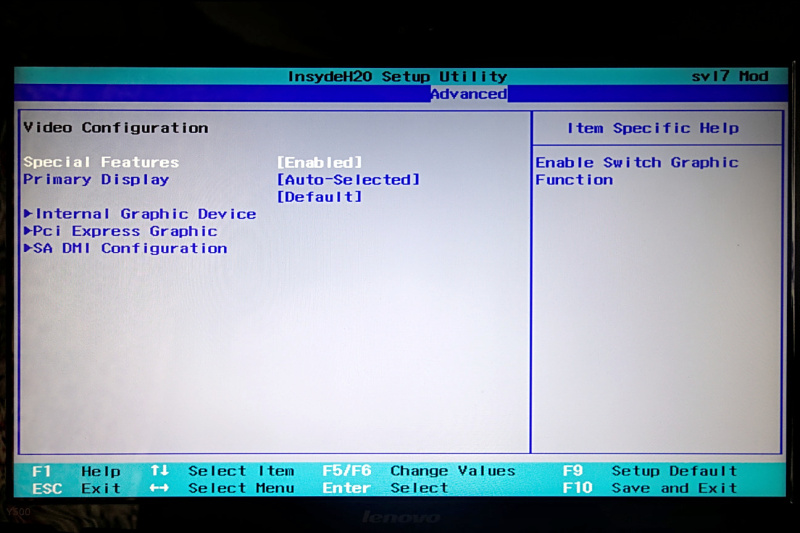800x533 pixels.
Task: Click ESC Exit in the footer
Action: pos(76,488)
